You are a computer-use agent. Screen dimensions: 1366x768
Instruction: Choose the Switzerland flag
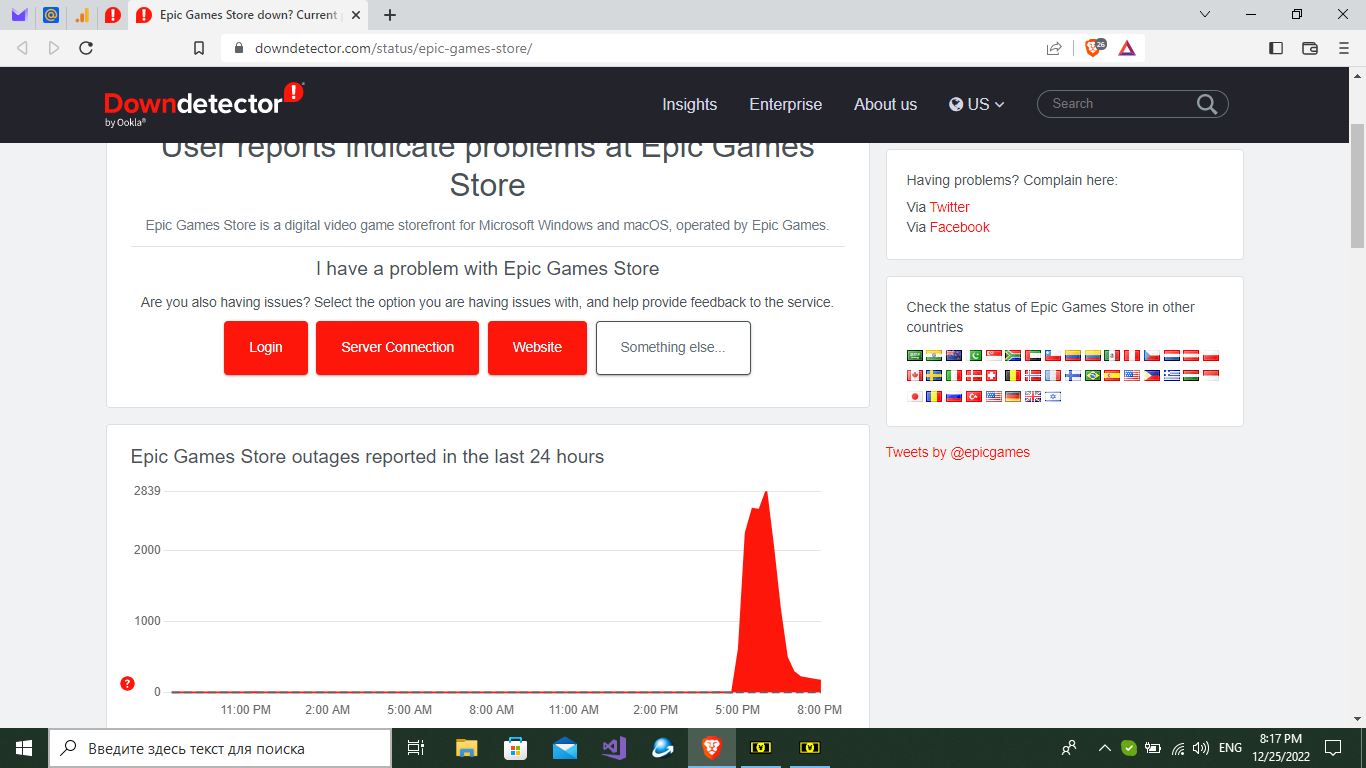(x=992, y=375)
